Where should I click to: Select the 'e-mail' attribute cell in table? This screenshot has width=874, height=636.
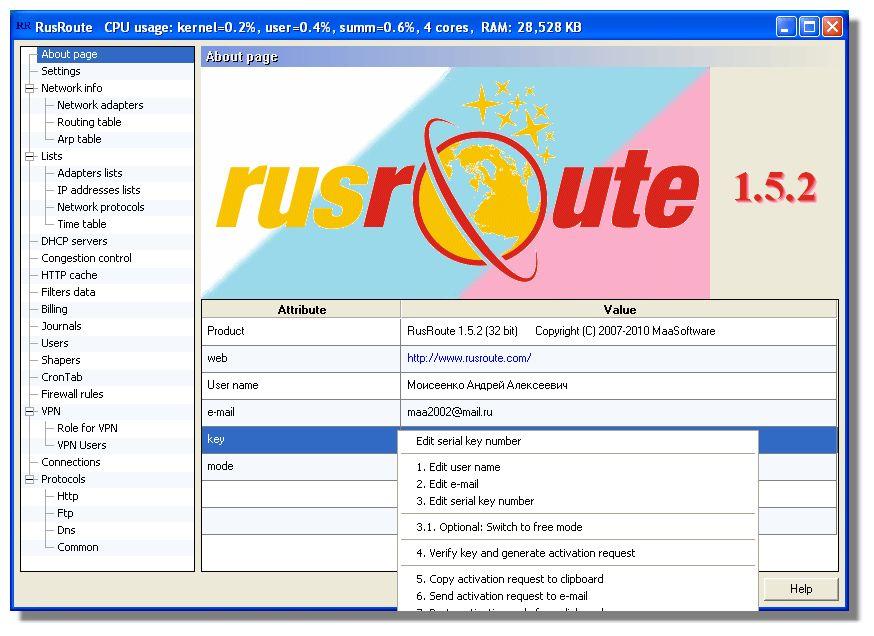(x=302, y=412)
